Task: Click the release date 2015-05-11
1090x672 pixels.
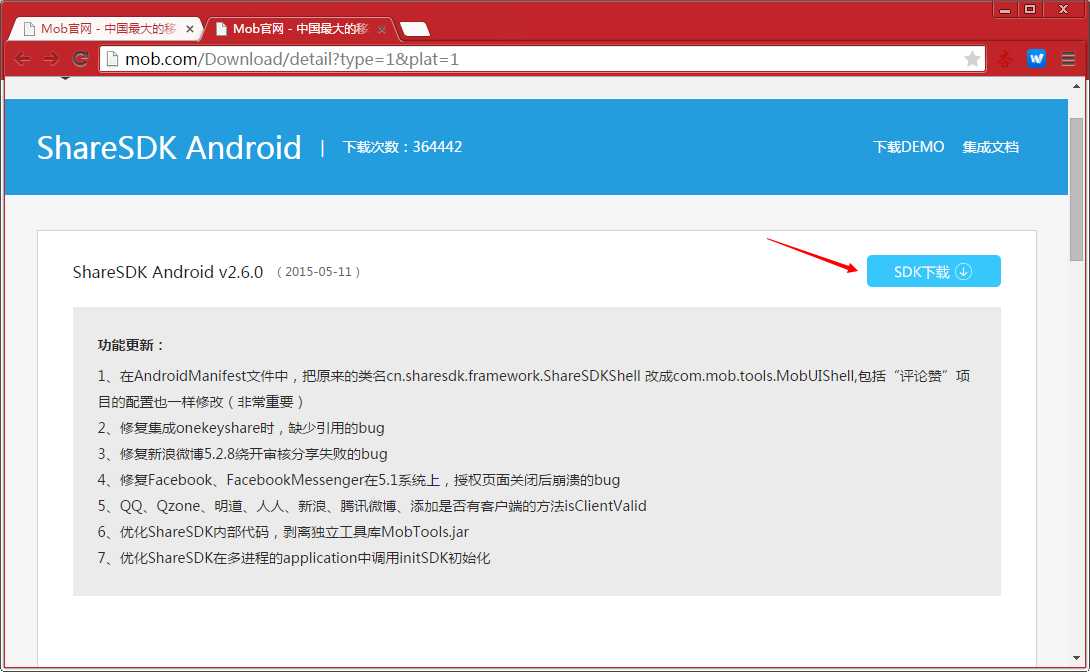Action: pyautogui.click(x=318, y=272)
